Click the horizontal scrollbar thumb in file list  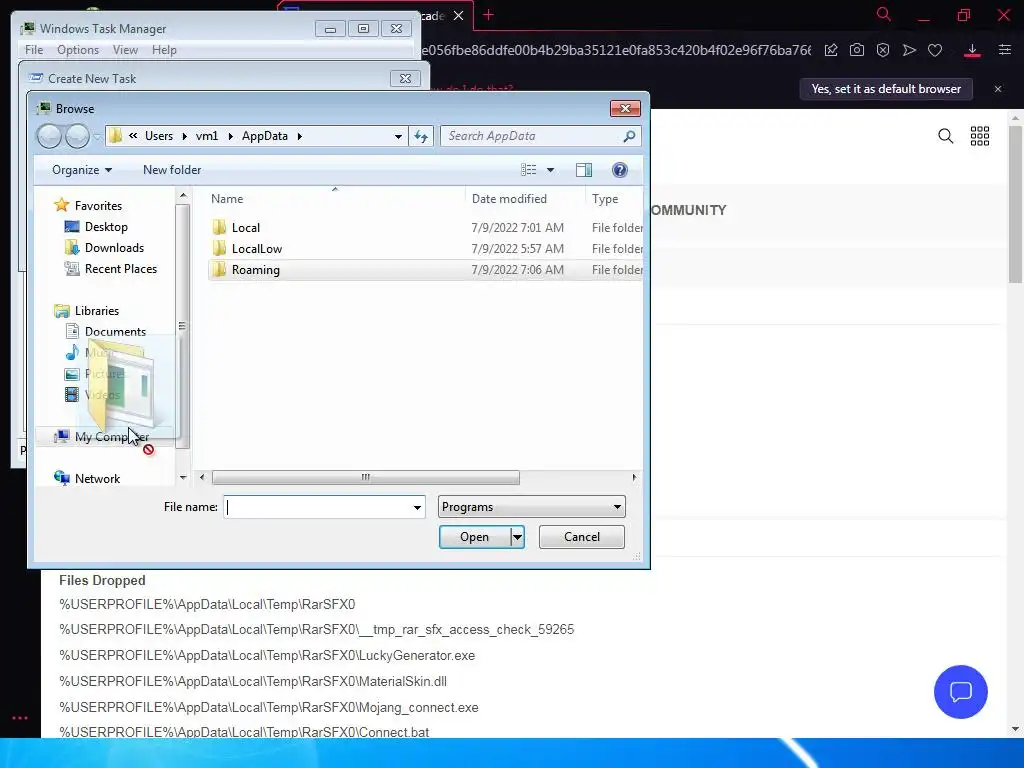click(366, 477)
